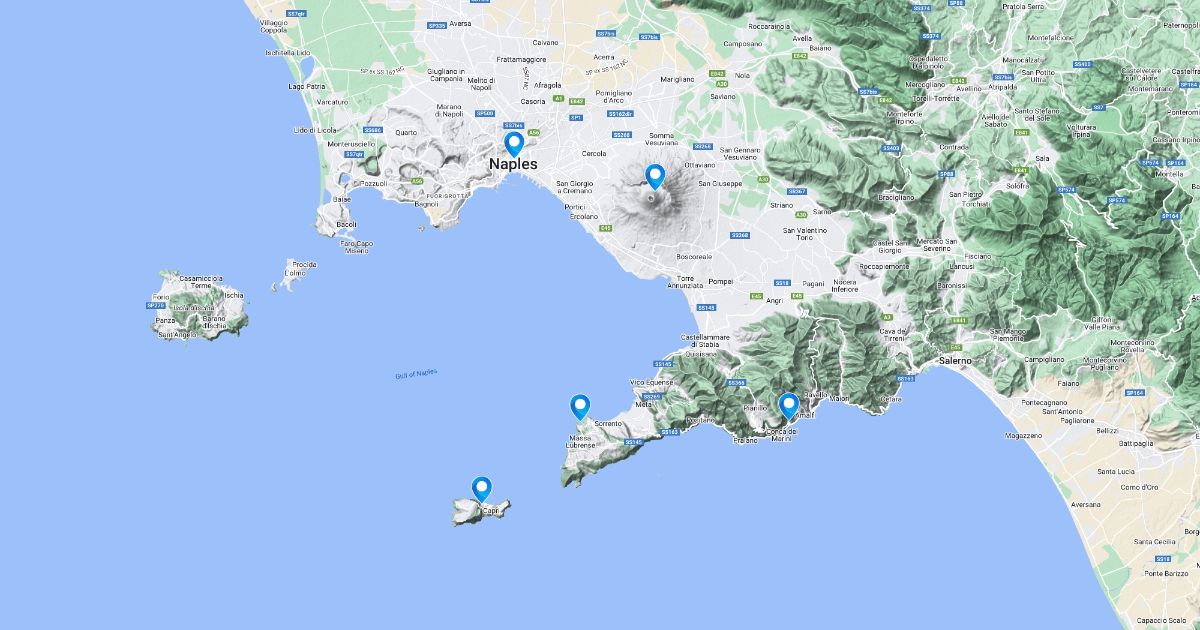Viewport: 1200px width, 630px height.
Task: Click the 'Vico Equense' label
Action: point(651,383)
